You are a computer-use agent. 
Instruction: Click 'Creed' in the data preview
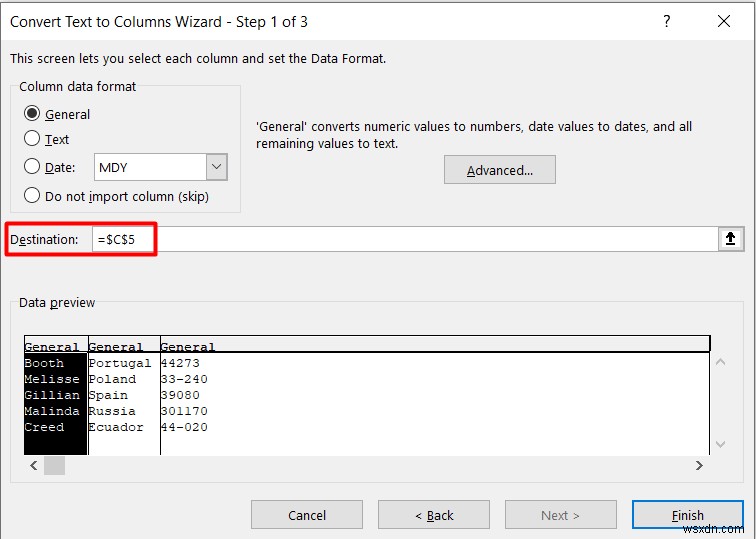44,427
